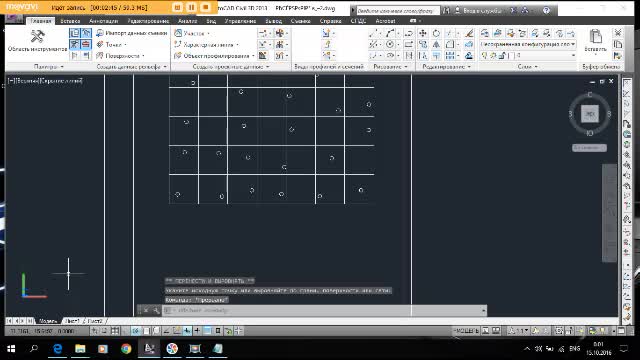
Task: Stop the Movavi recording
Action: tap(206, 7)
